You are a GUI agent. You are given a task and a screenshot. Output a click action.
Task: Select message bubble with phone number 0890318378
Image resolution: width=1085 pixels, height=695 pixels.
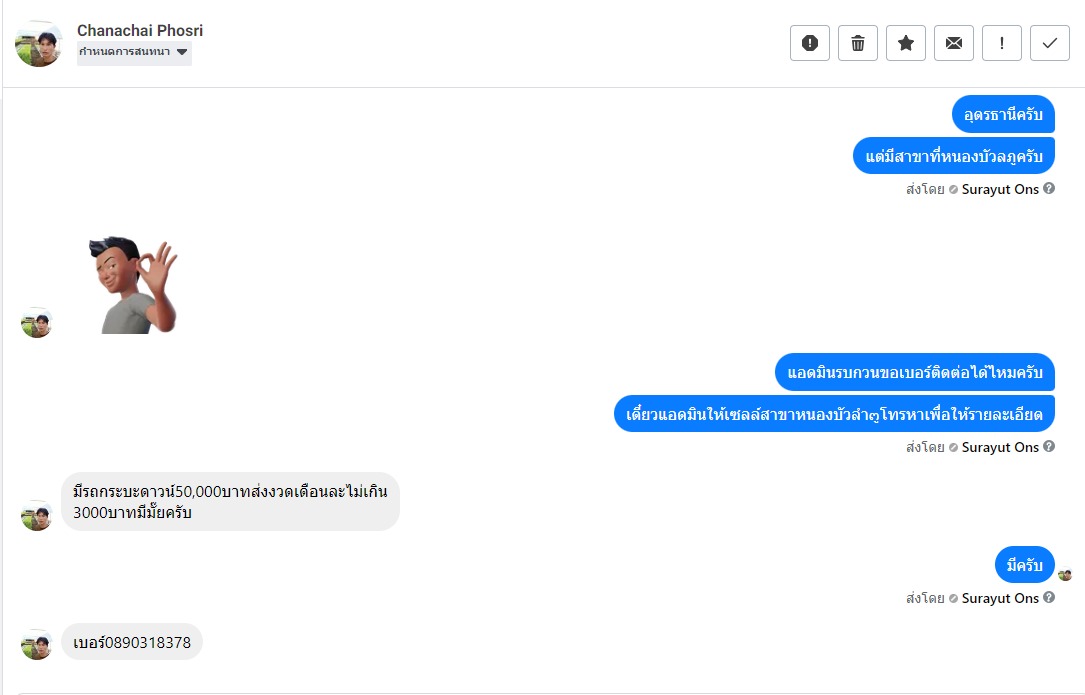132,642
